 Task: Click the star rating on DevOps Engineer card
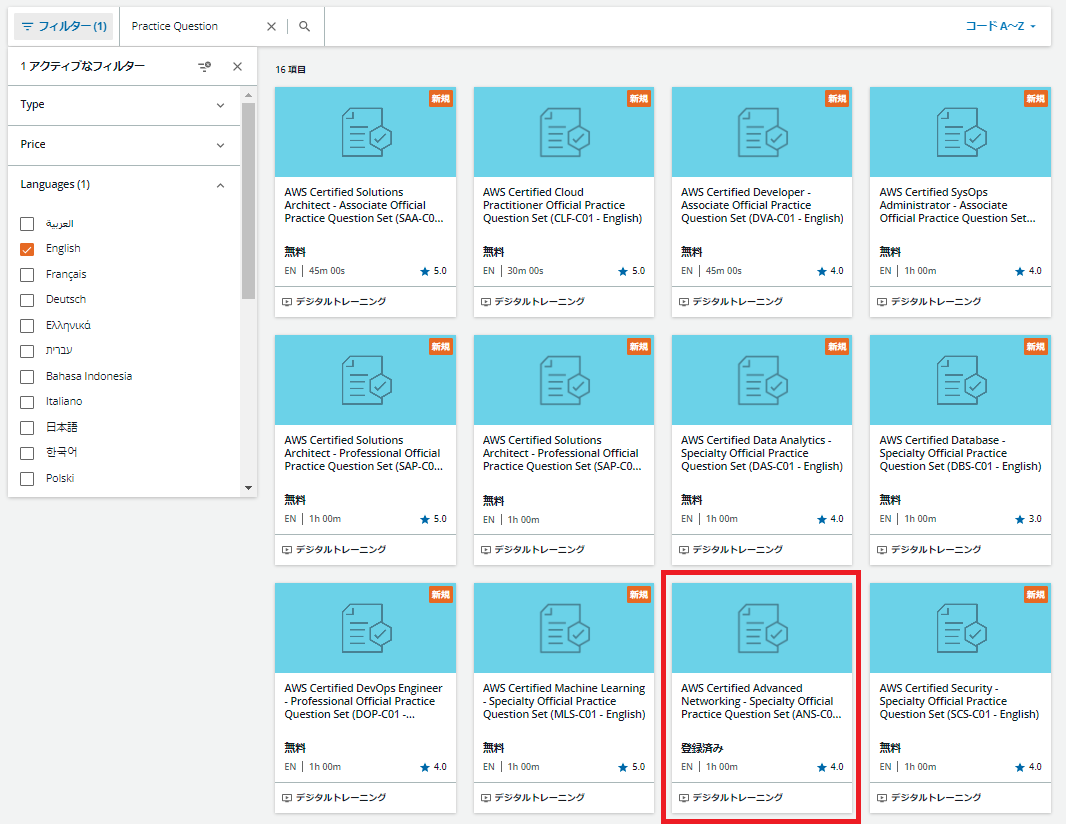coord(433,768)
